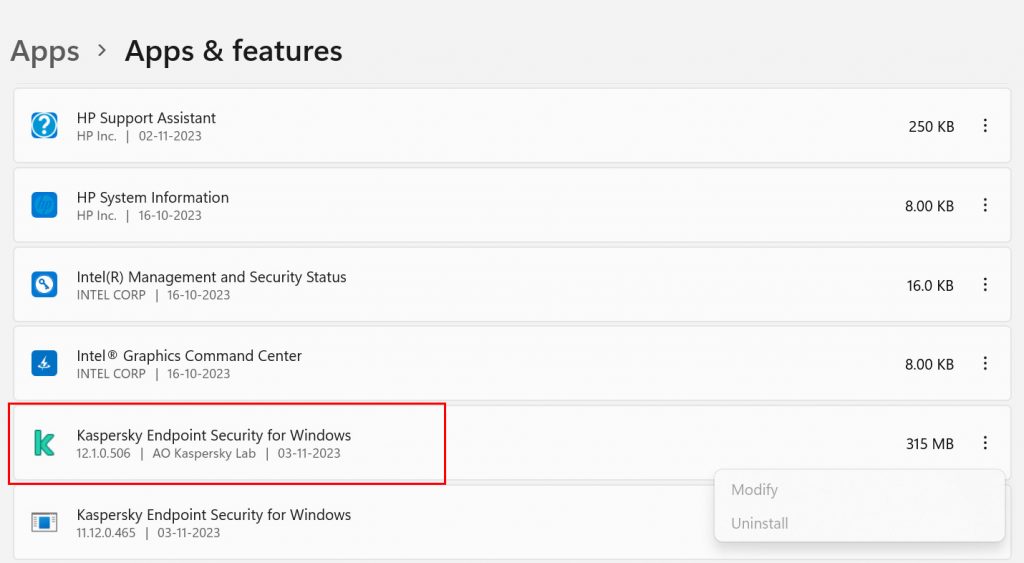
Task: Click the 250 KB size value
Action: point(931,127)
